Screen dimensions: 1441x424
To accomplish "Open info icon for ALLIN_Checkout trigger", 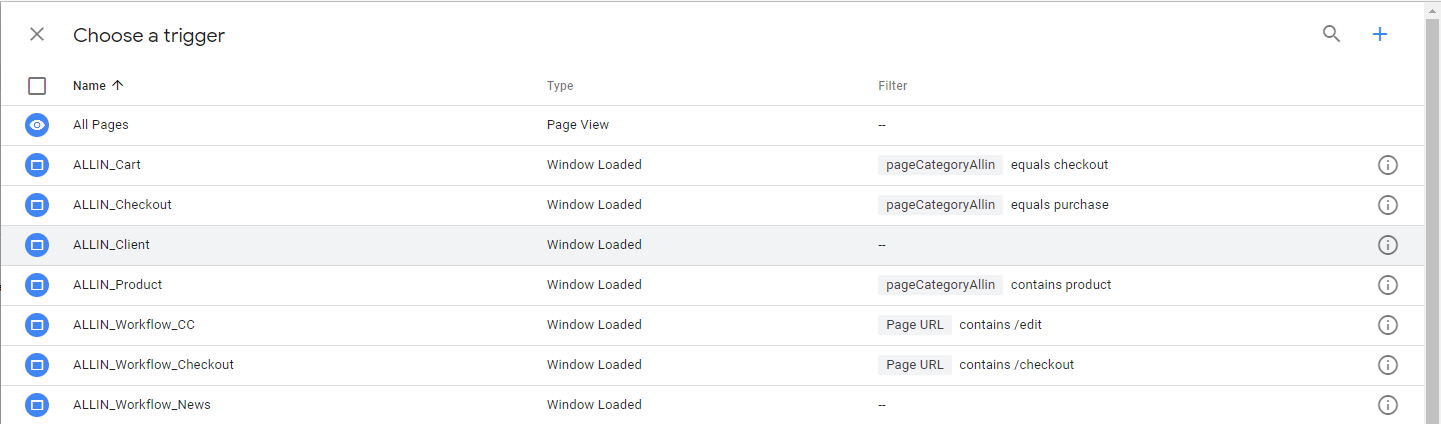I will click(x=1387, y=205).
